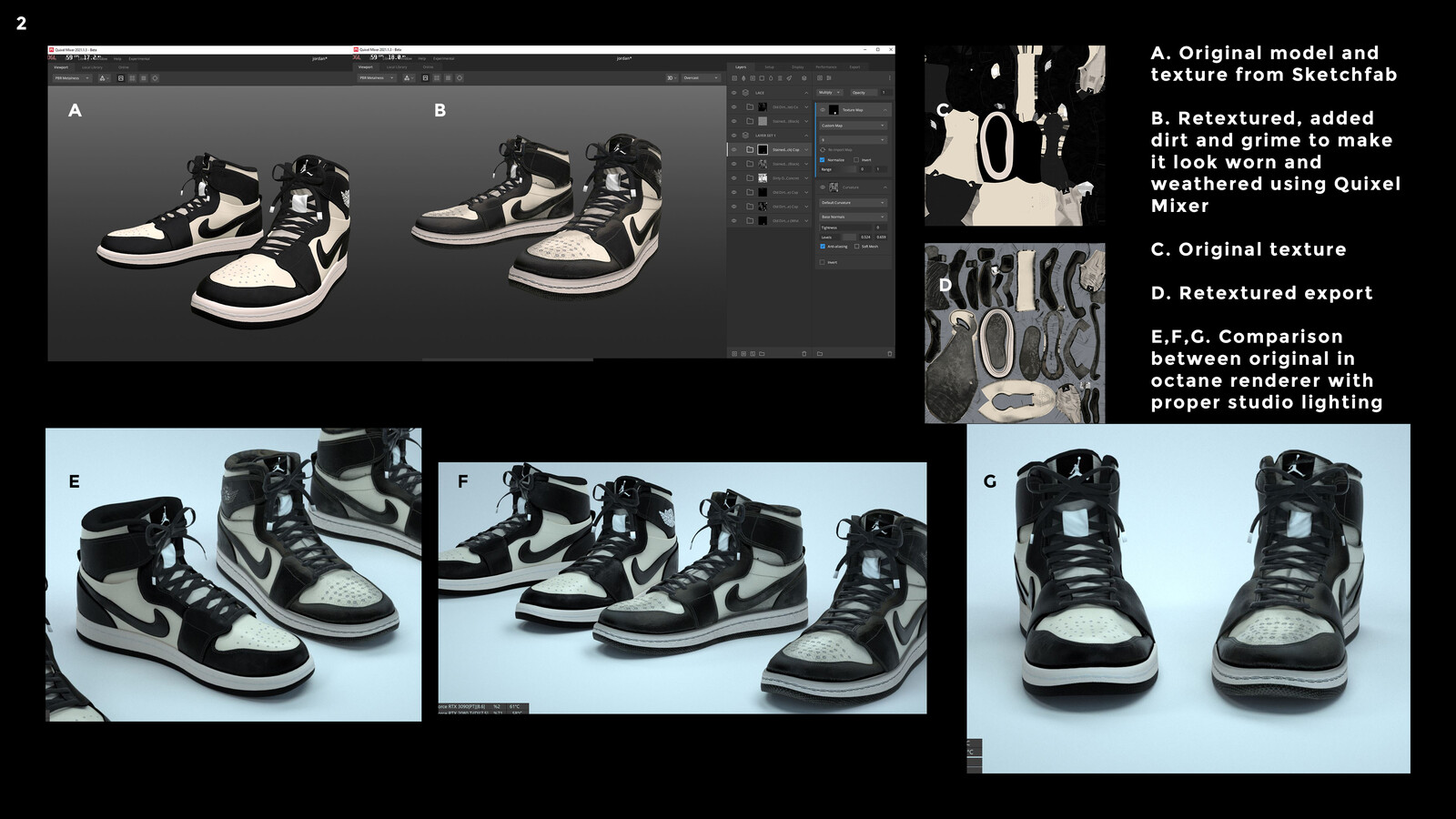The height and width of the screenshot is (819, 1456).
Task: Open Local Library tab in left Mixer window
Action: (92, 67)
